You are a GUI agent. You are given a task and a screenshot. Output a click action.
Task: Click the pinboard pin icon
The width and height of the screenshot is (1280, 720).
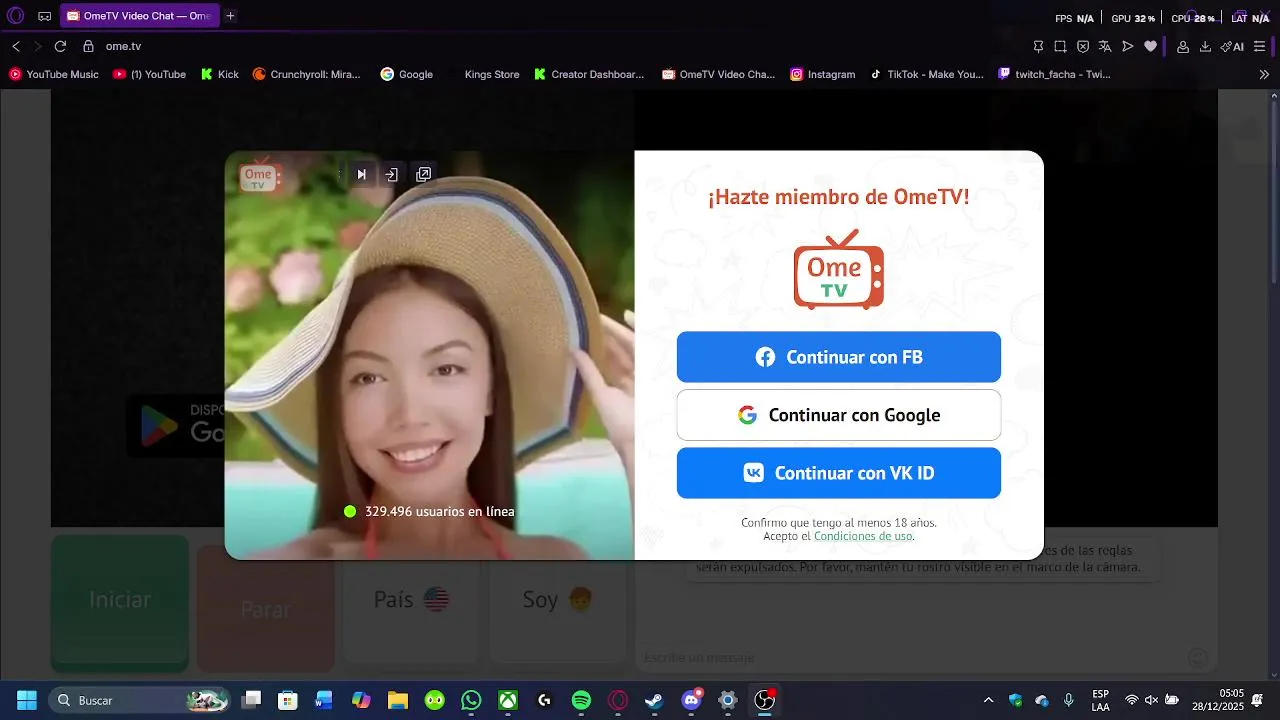1038,46
